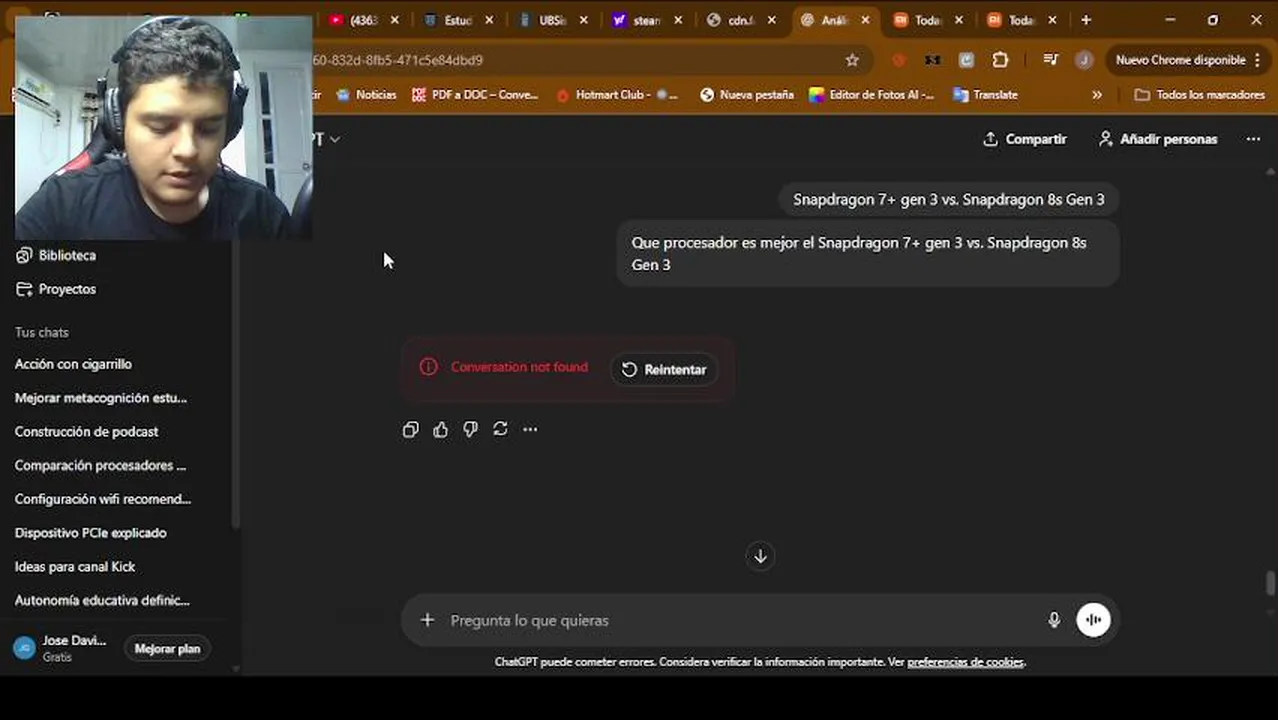This screenshot has height=720, width=1278.
Task: Click the plus icon to attach files
Action: pos(427,620)
